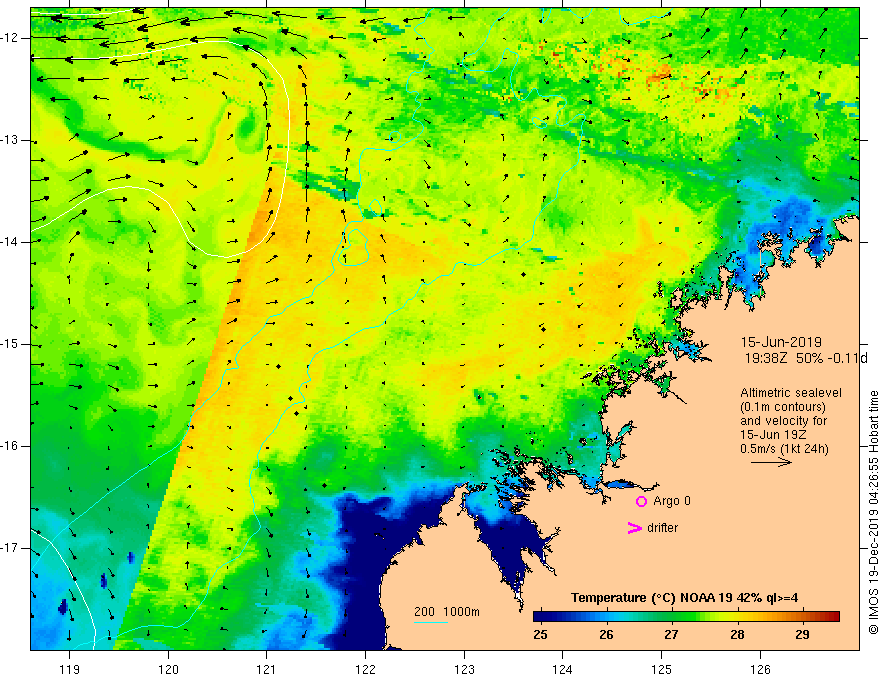Click the dark blue end of color bar near 25
The height and width of the screenshot is (680, 880).
click(x=540, y=617)
